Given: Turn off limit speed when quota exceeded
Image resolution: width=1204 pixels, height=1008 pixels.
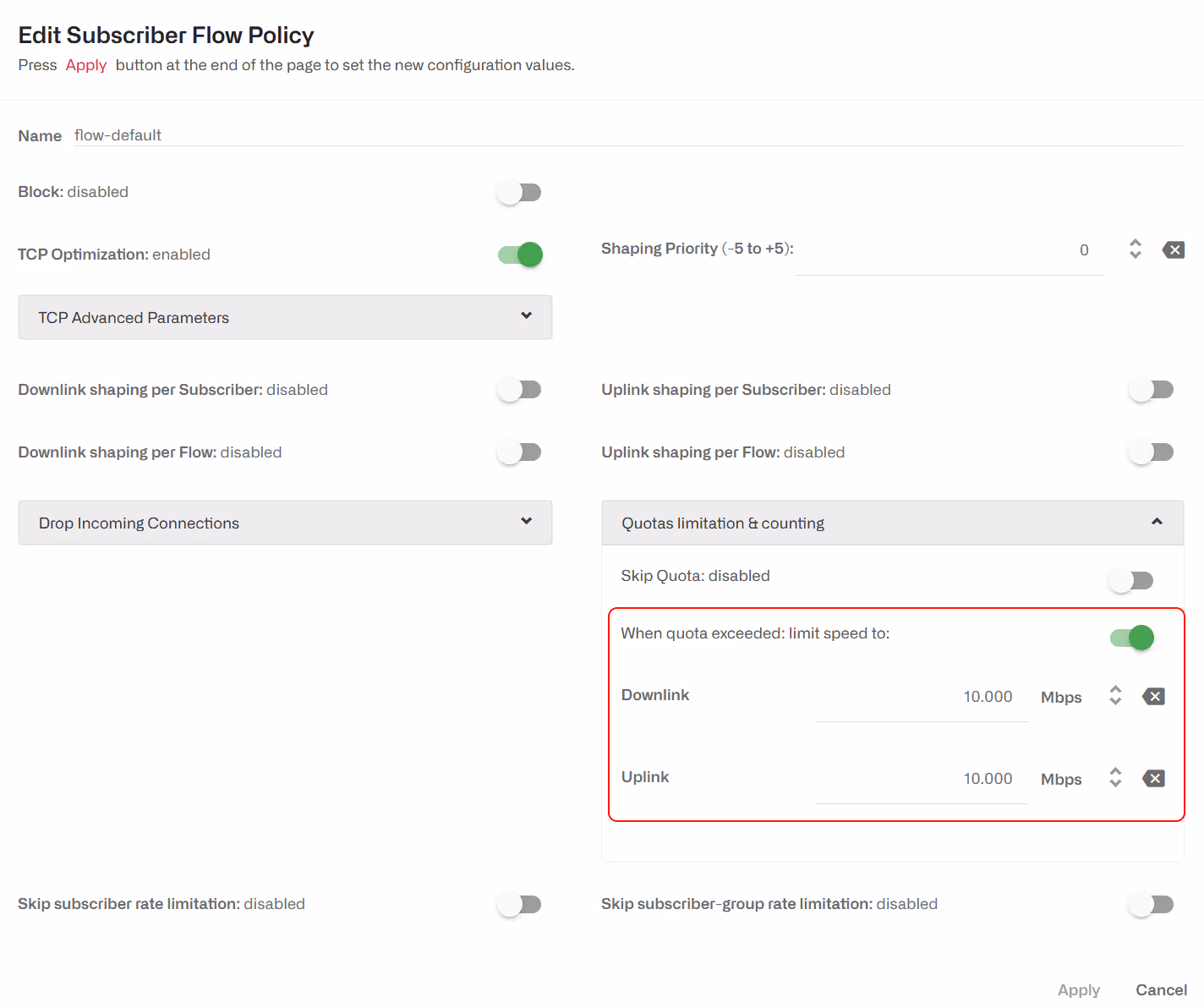Looking at the screenshot, I should point(1131,638).
